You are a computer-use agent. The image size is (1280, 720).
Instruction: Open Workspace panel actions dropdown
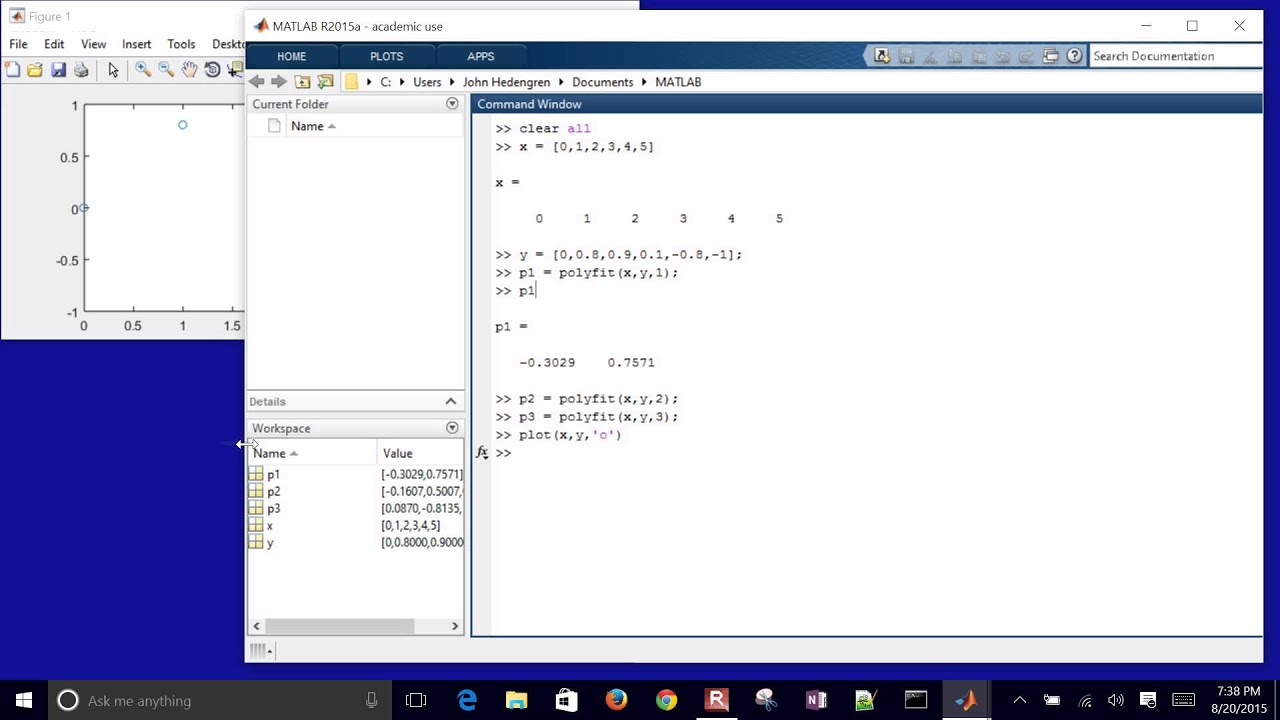452,428
